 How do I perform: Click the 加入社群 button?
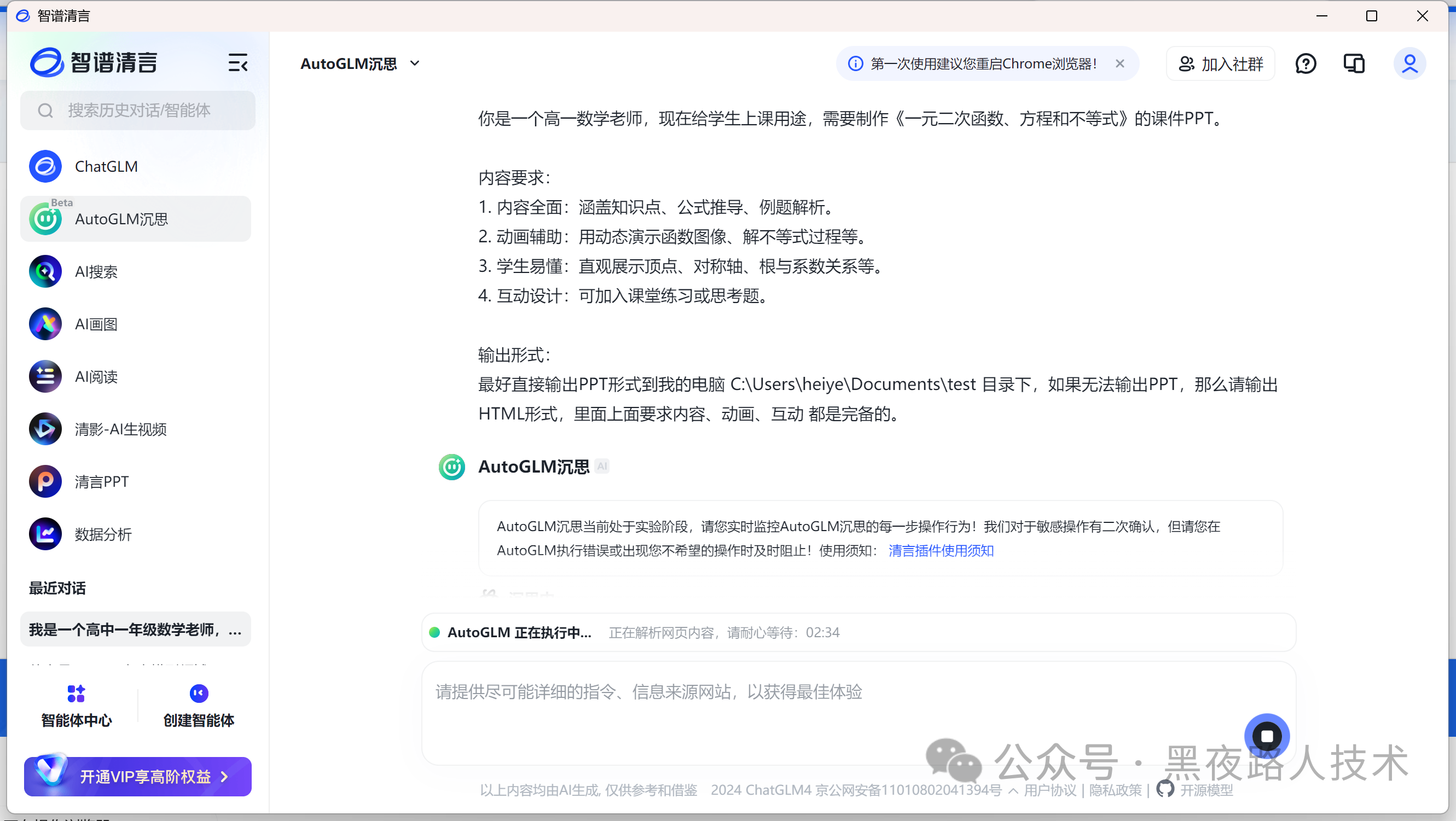click(x=1220, y=64)
